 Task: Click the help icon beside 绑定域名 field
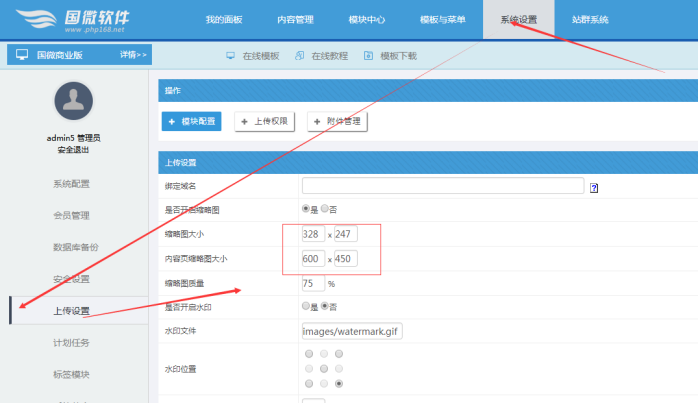tap(594, 187)
